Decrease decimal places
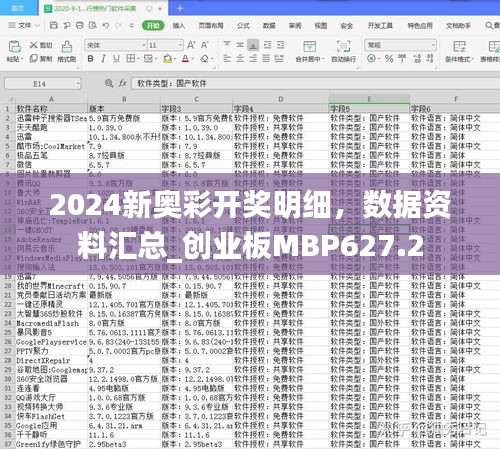 point(430,59)
